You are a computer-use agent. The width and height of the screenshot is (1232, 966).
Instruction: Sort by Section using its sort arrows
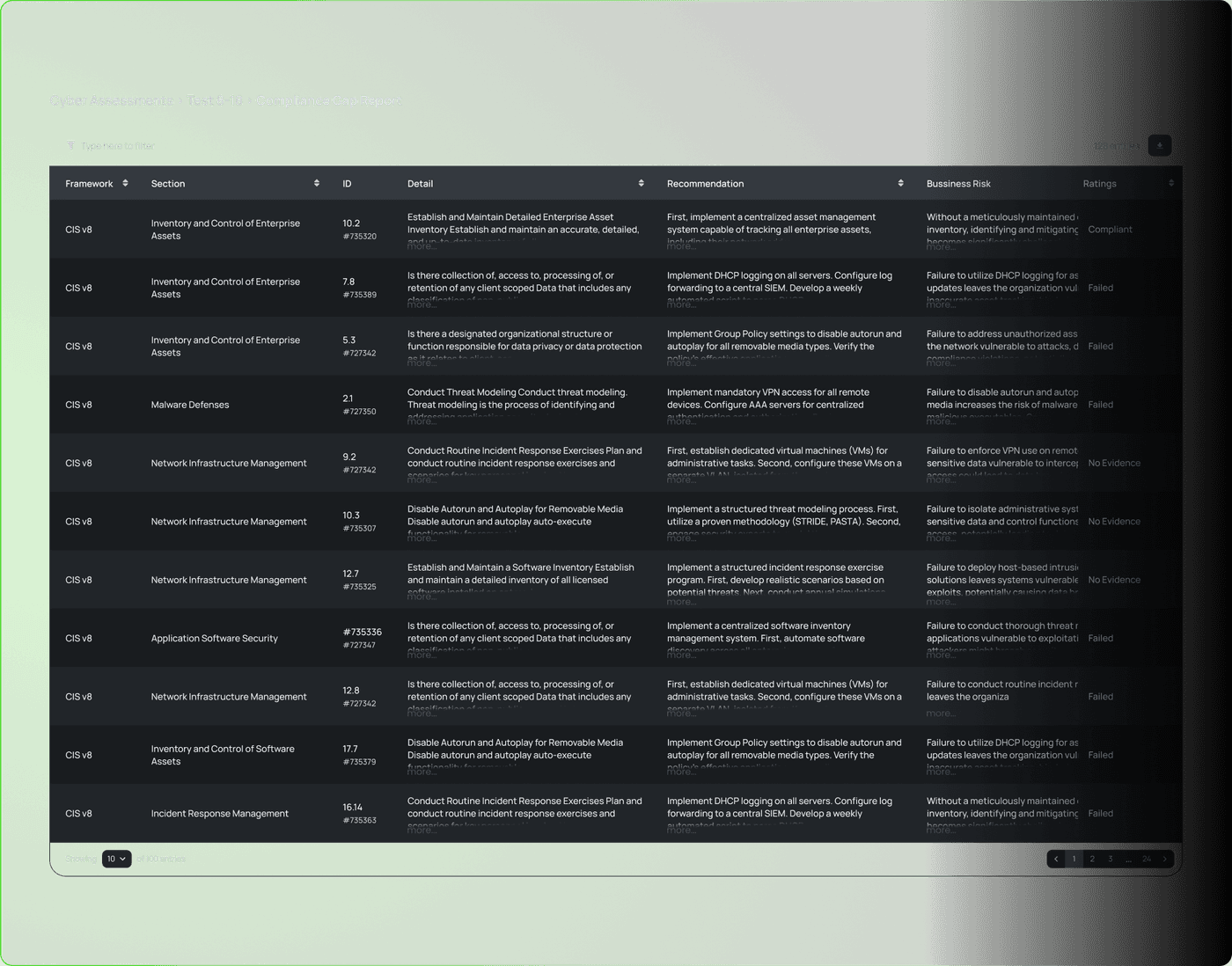[x=317, y=183]
